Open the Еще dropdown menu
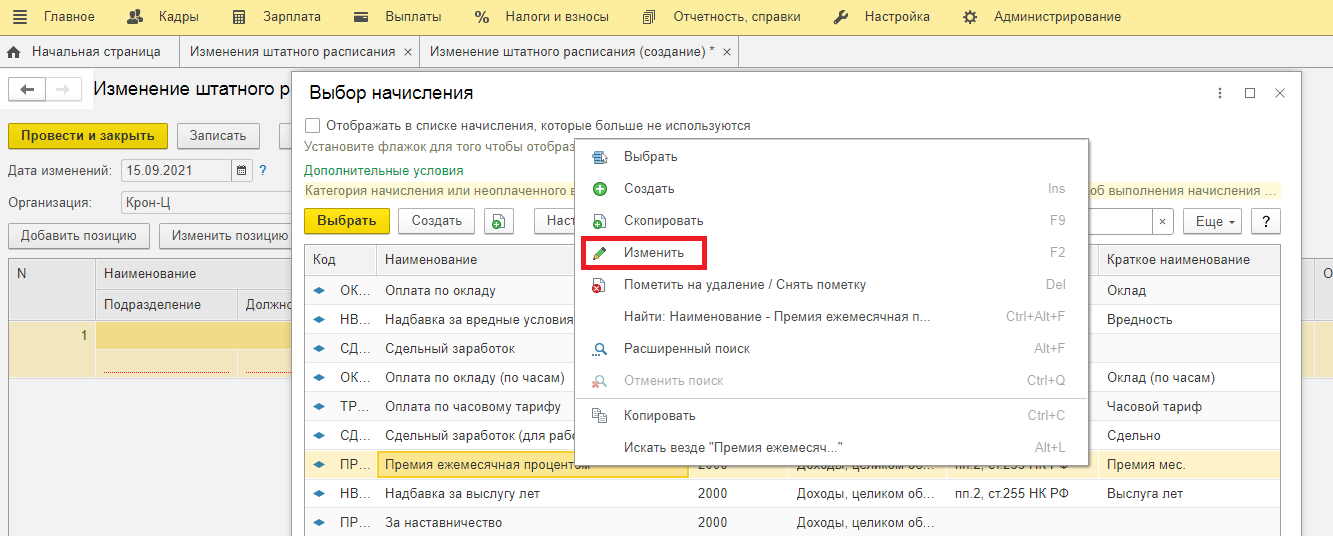The width and height of the screenshot is (1333, 536). tap(1211, 221)
